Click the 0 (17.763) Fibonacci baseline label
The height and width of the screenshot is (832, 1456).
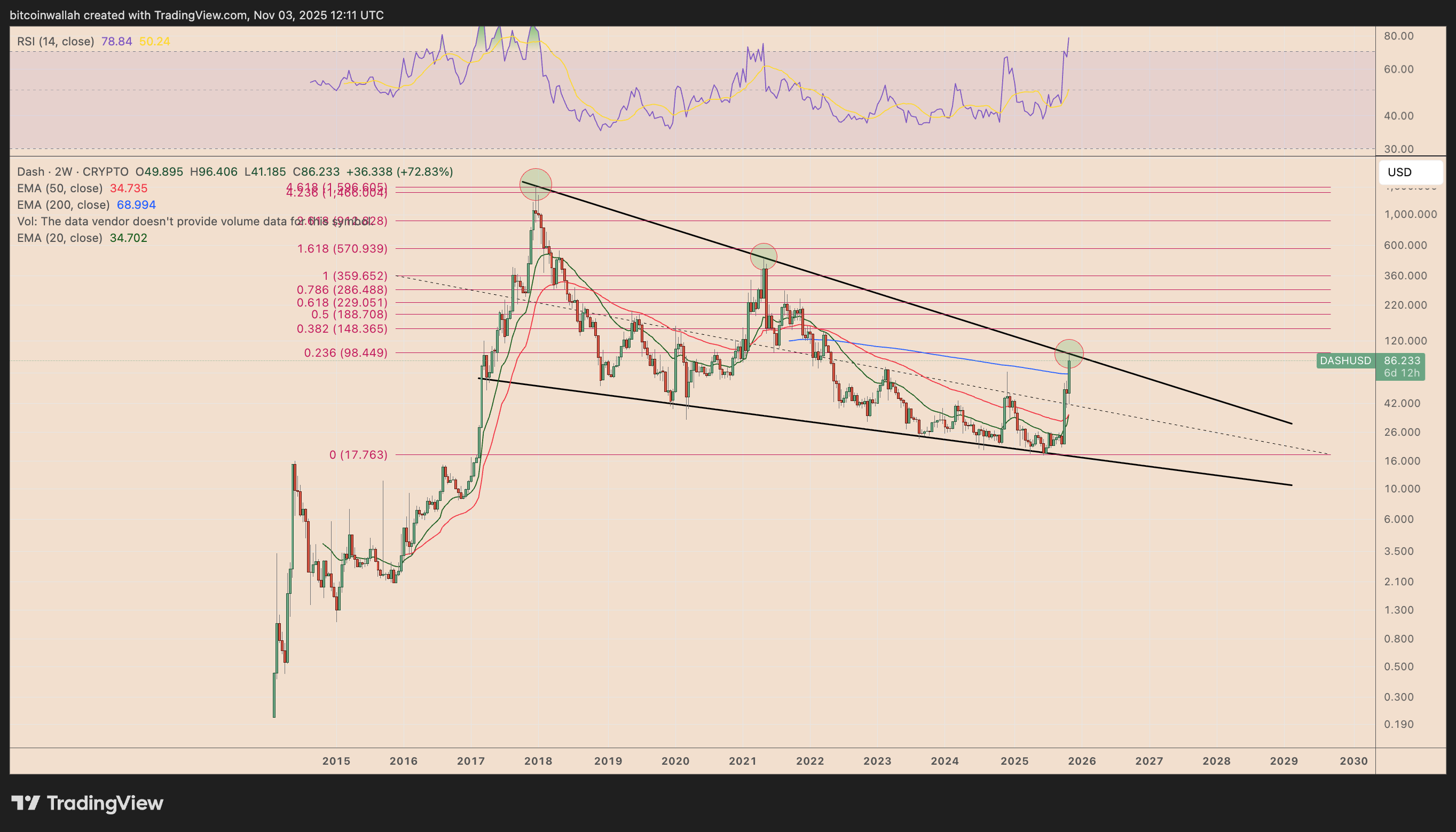click(x=359, y=454)
